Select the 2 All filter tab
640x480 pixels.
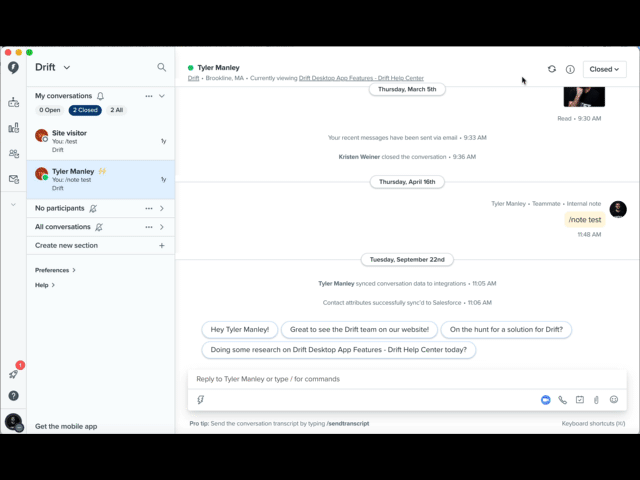click(117, 110)
